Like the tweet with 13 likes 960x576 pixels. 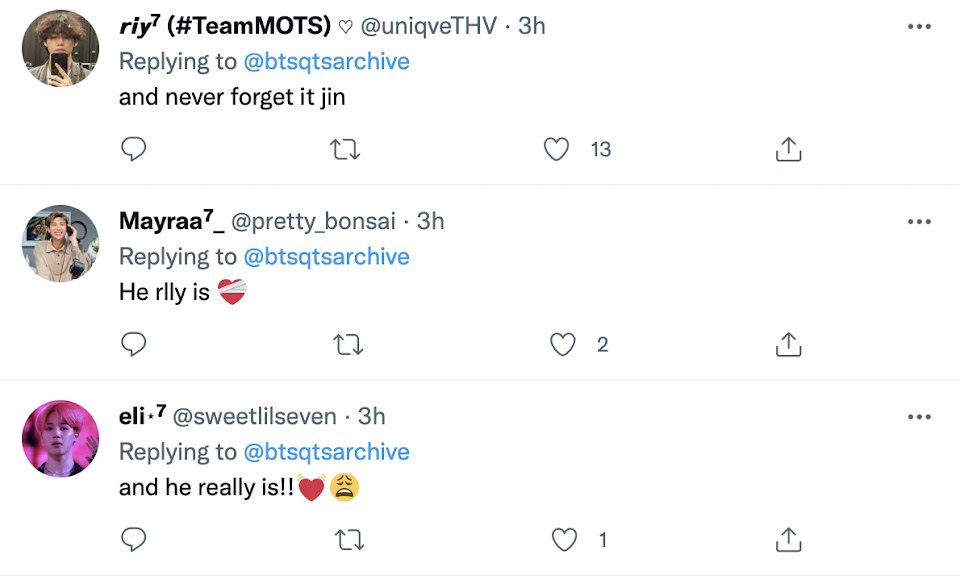click(x=557, y=150)
